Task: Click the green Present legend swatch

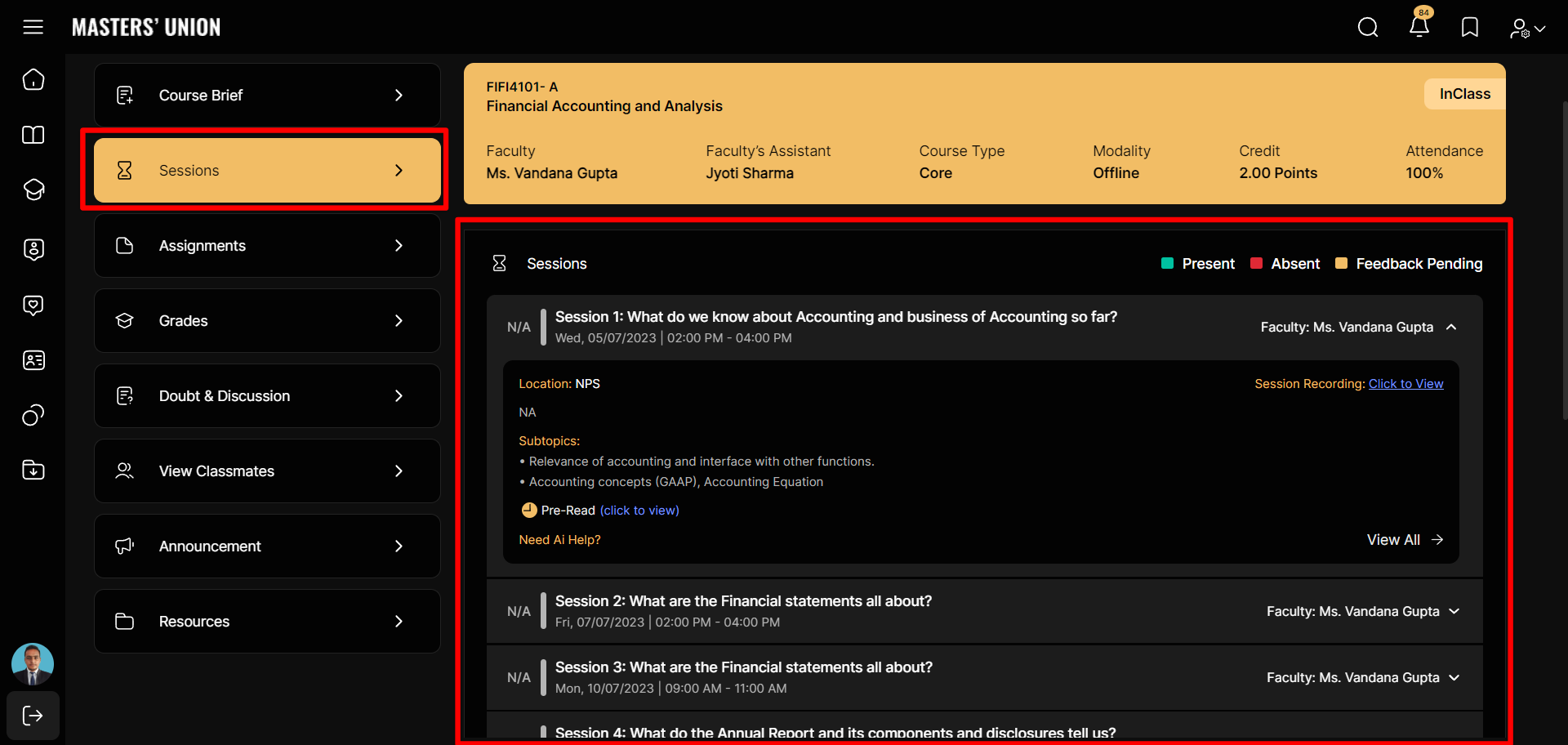Action: (1167, 264)
